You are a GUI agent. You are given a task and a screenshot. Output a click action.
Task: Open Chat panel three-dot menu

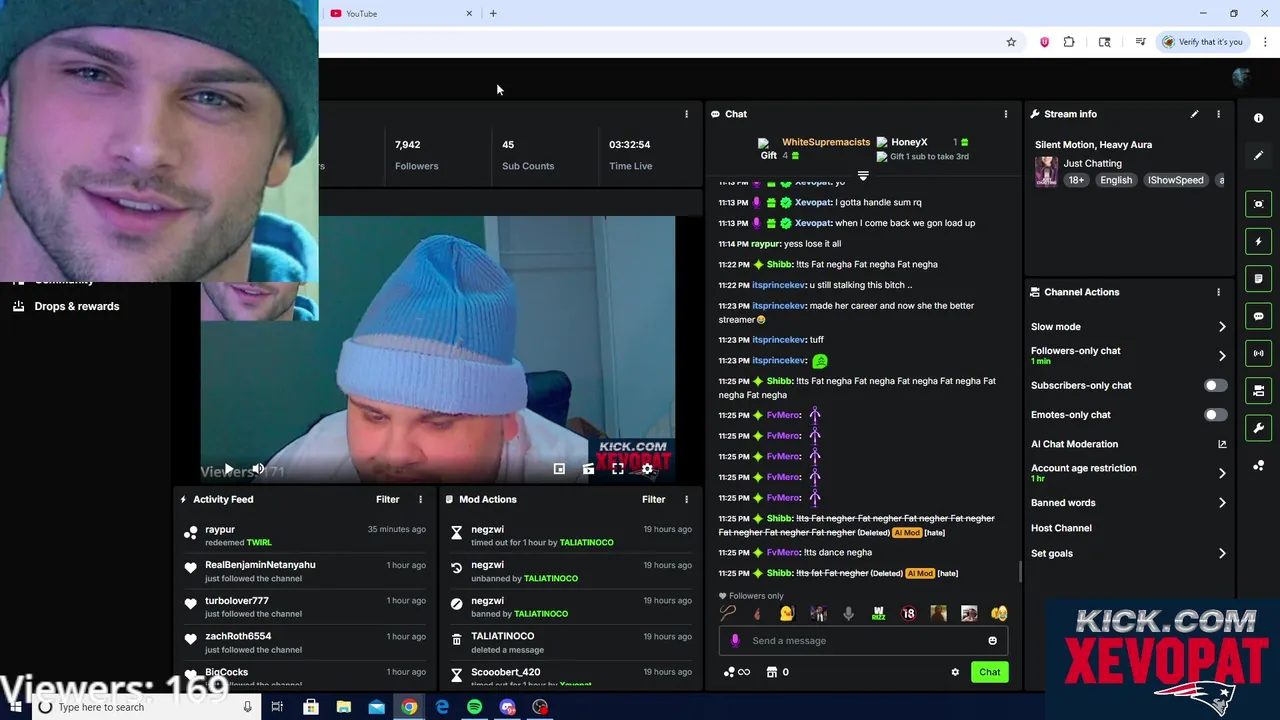click(1006, 114)
